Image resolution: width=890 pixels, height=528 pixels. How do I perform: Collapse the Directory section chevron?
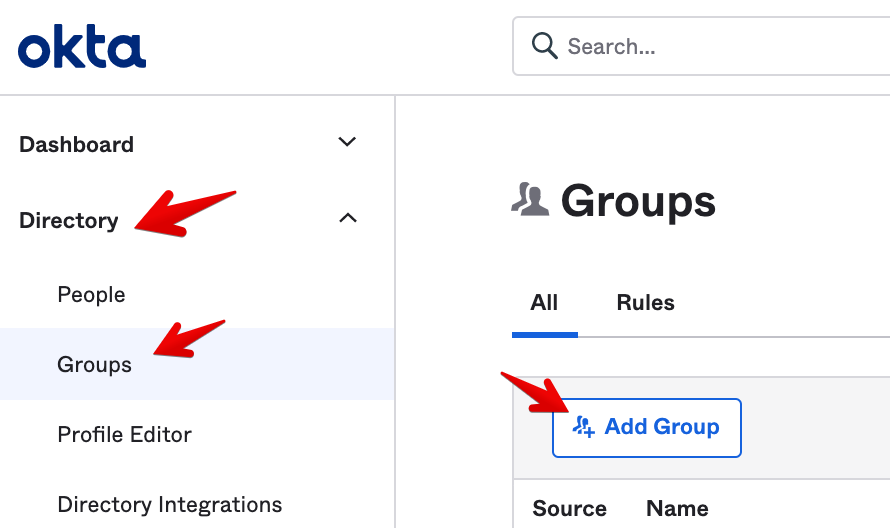(347, 218)
